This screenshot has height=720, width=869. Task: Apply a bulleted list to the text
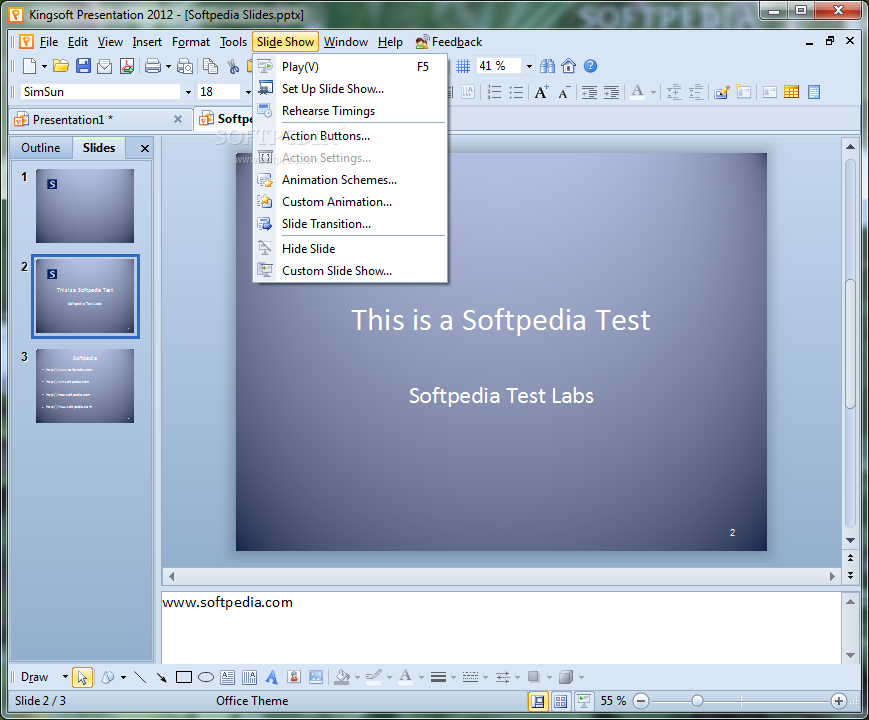516,92
